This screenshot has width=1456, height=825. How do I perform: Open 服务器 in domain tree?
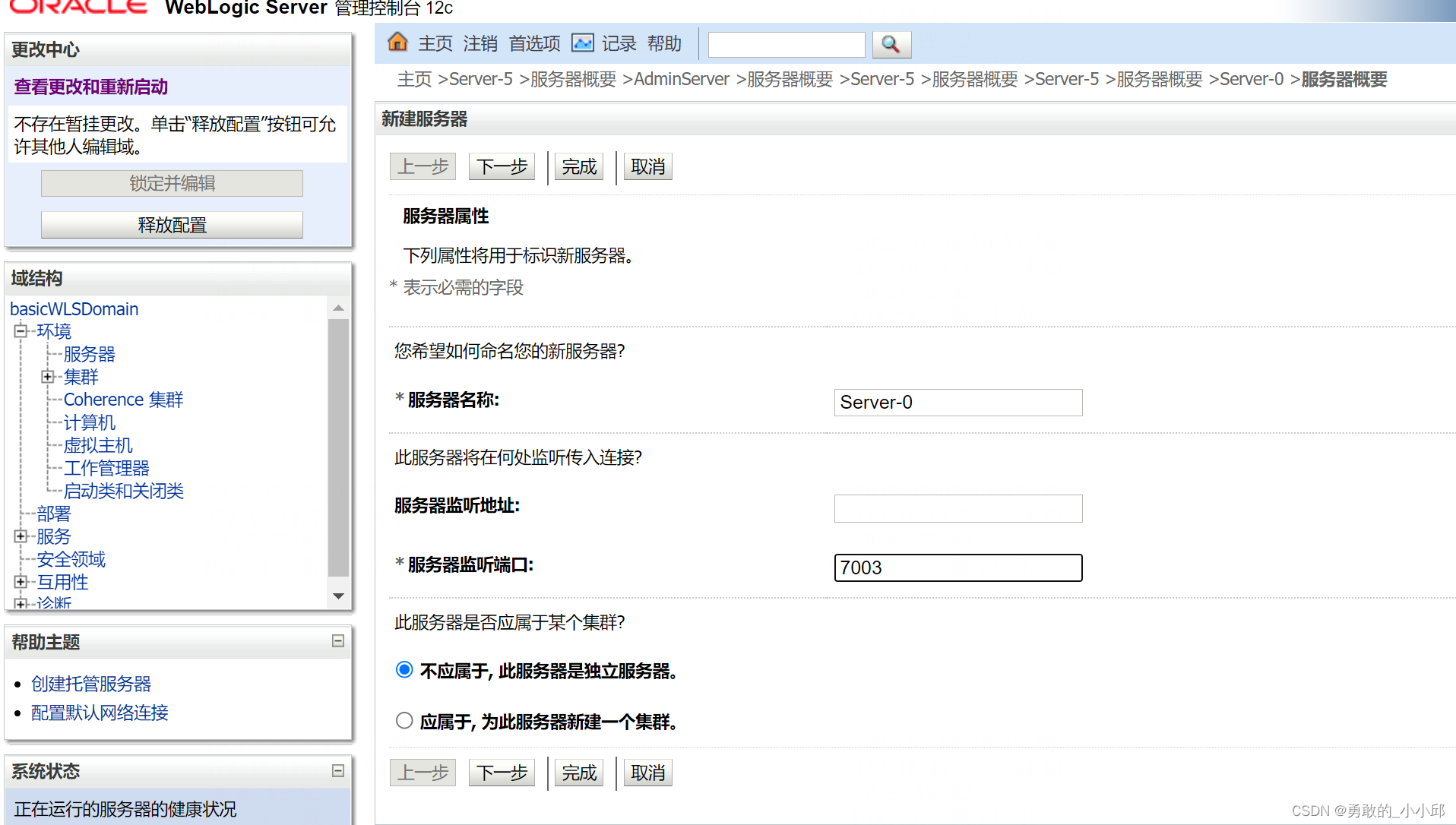click(90, 354)
